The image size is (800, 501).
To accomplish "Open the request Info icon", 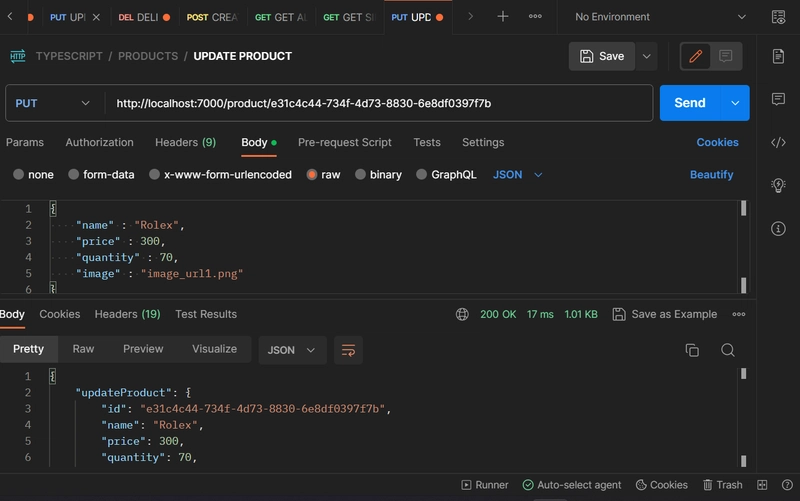I will coord(778,229).
